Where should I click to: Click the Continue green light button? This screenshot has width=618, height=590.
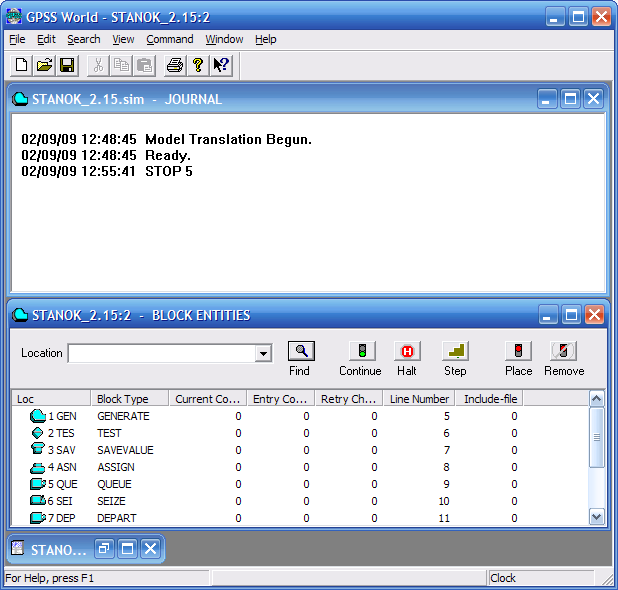pyautogui.click(x=362, y=351)
